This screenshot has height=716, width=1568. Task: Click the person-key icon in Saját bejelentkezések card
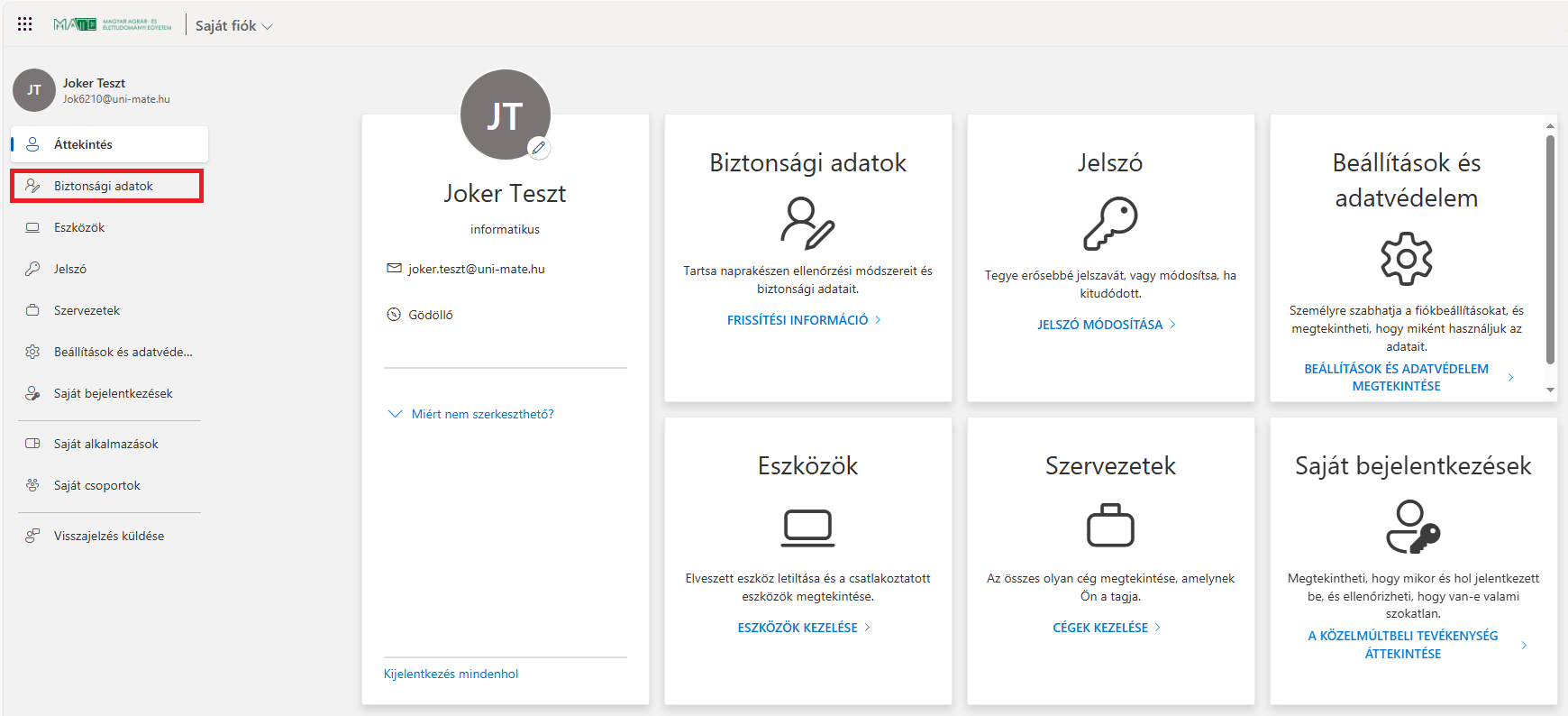(1412, 527)
